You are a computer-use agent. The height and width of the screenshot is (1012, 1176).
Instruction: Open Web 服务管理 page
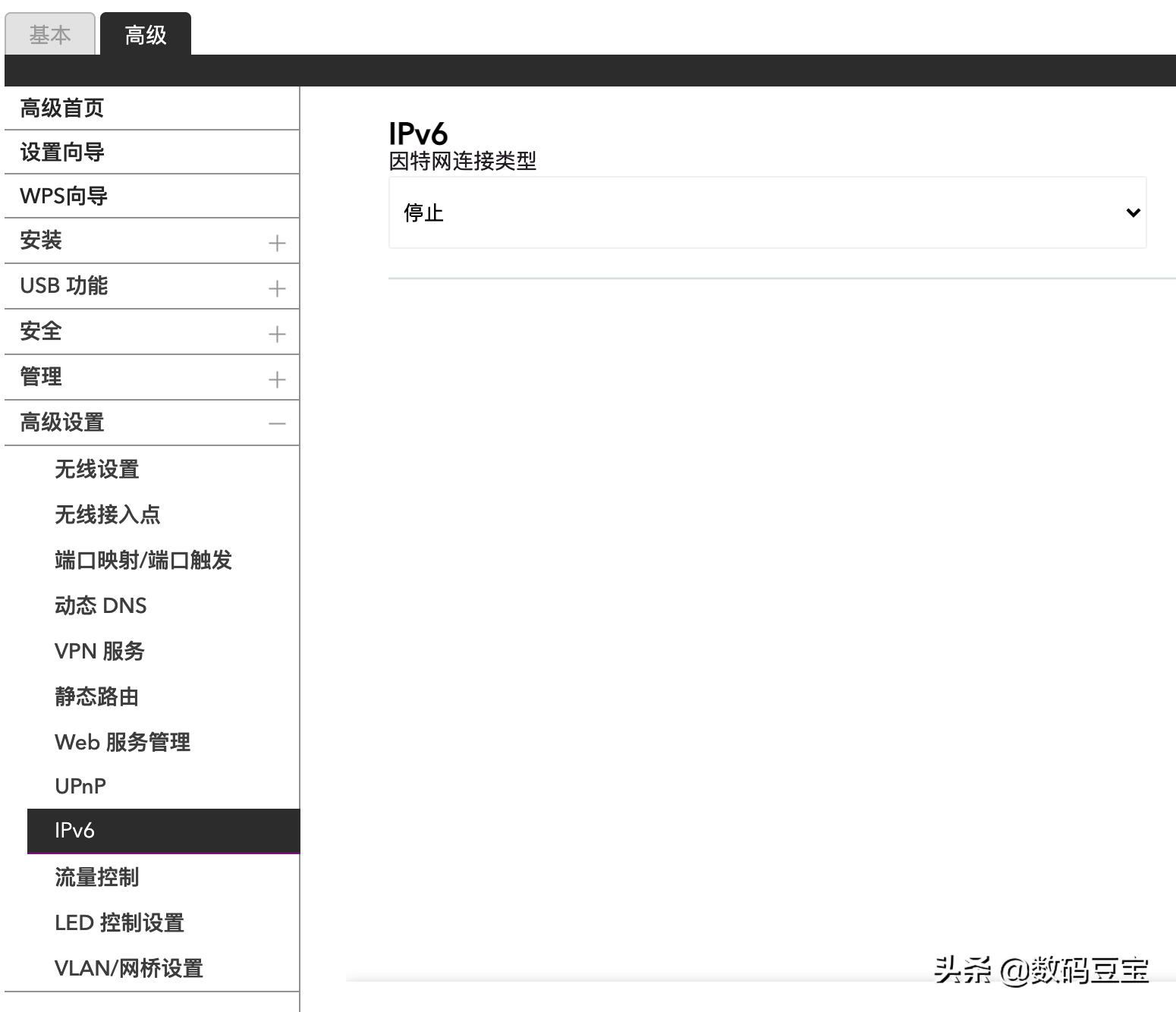pyautogui.click(x=121, y=742)
